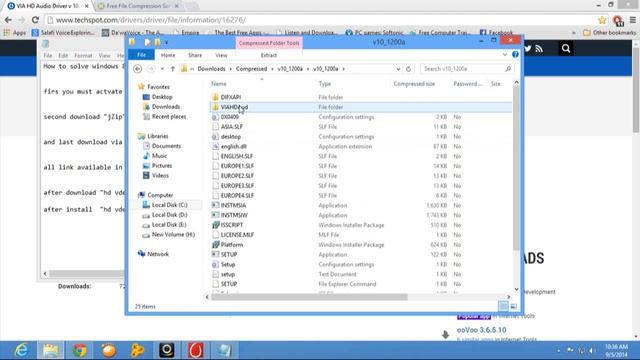The image size is (640, 360).
Task: Open the File ribbon tab
Action: (x=141, y=55)
